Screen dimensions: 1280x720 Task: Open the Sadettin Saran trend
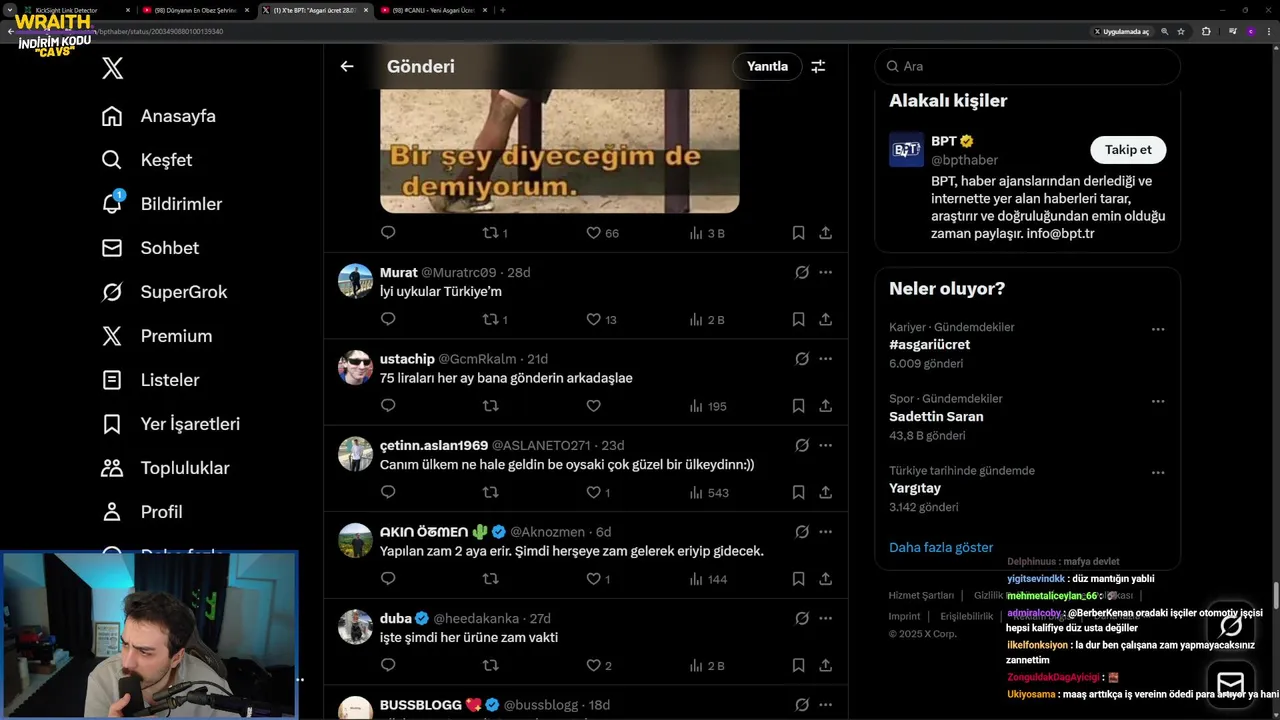[936, 416]
